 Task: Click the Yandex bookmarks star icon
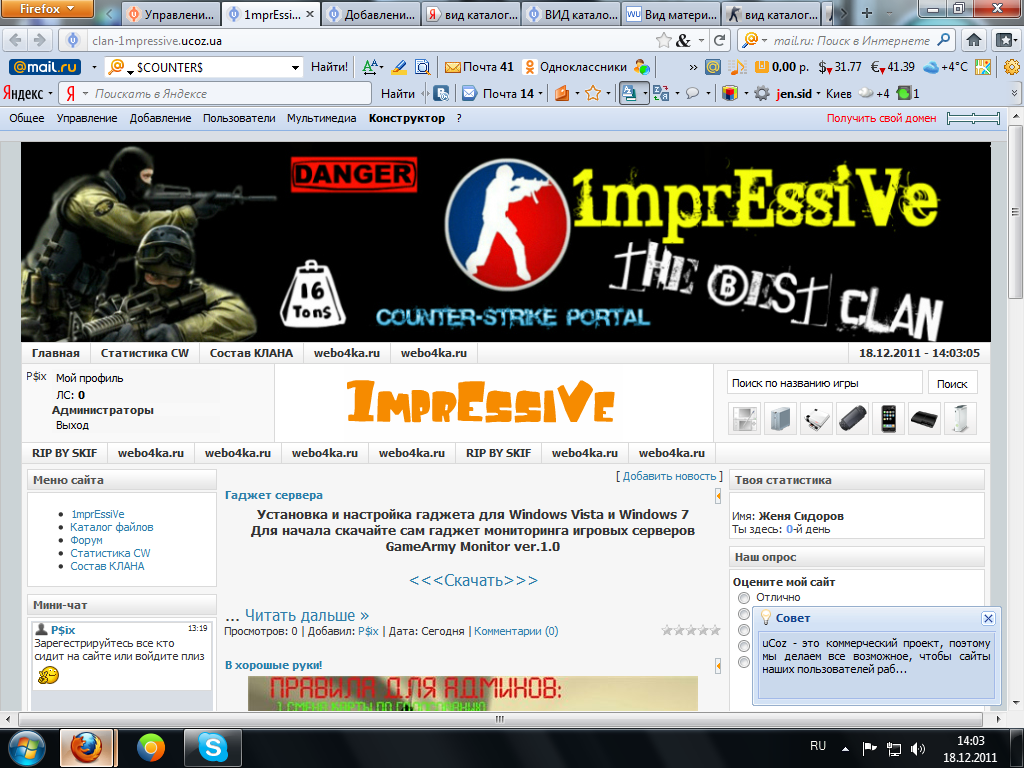(x=592, y=93)
